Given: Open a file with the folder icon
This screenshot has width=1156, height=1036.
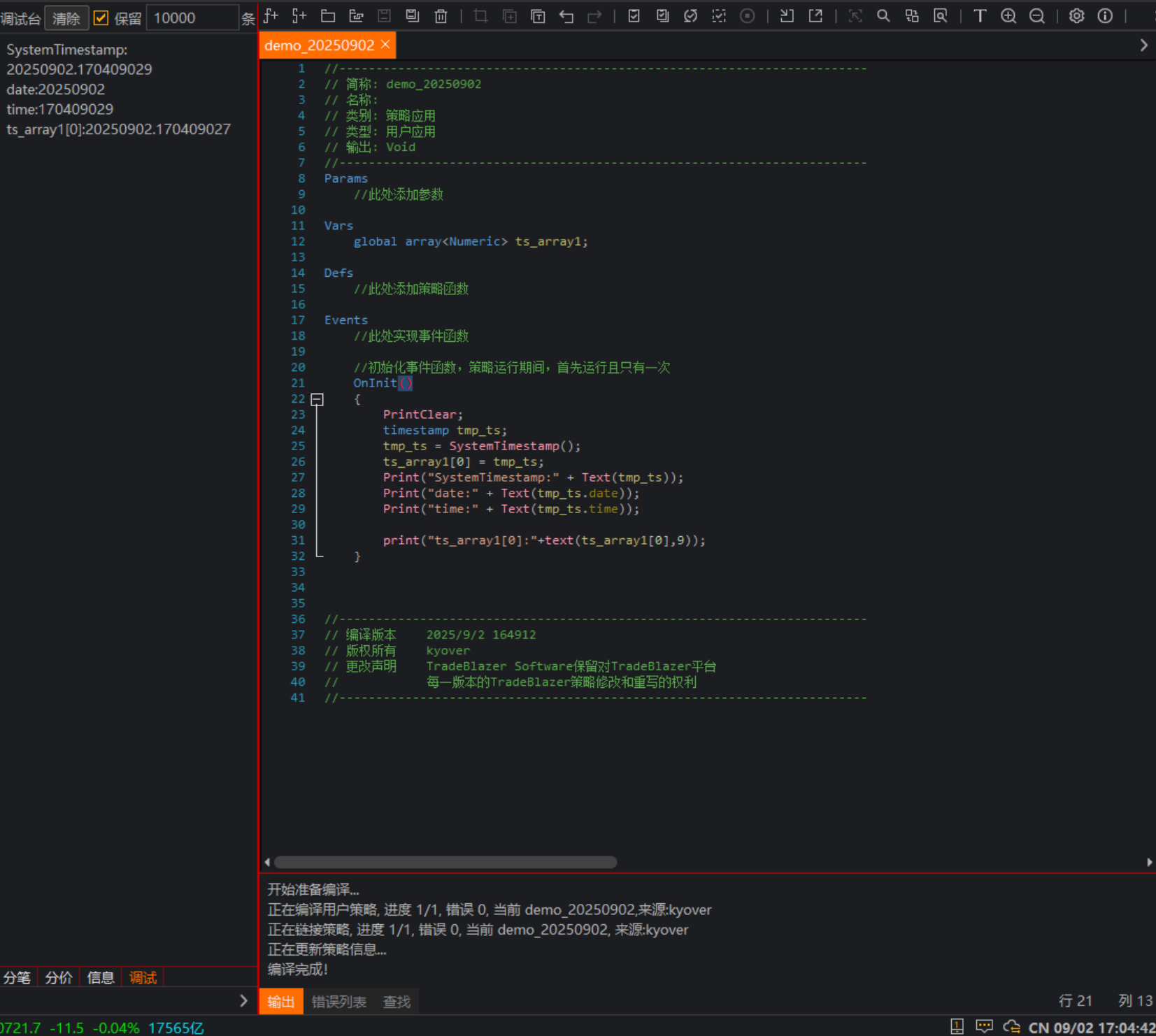Looking at the screenshot, I should pos(328,16).
